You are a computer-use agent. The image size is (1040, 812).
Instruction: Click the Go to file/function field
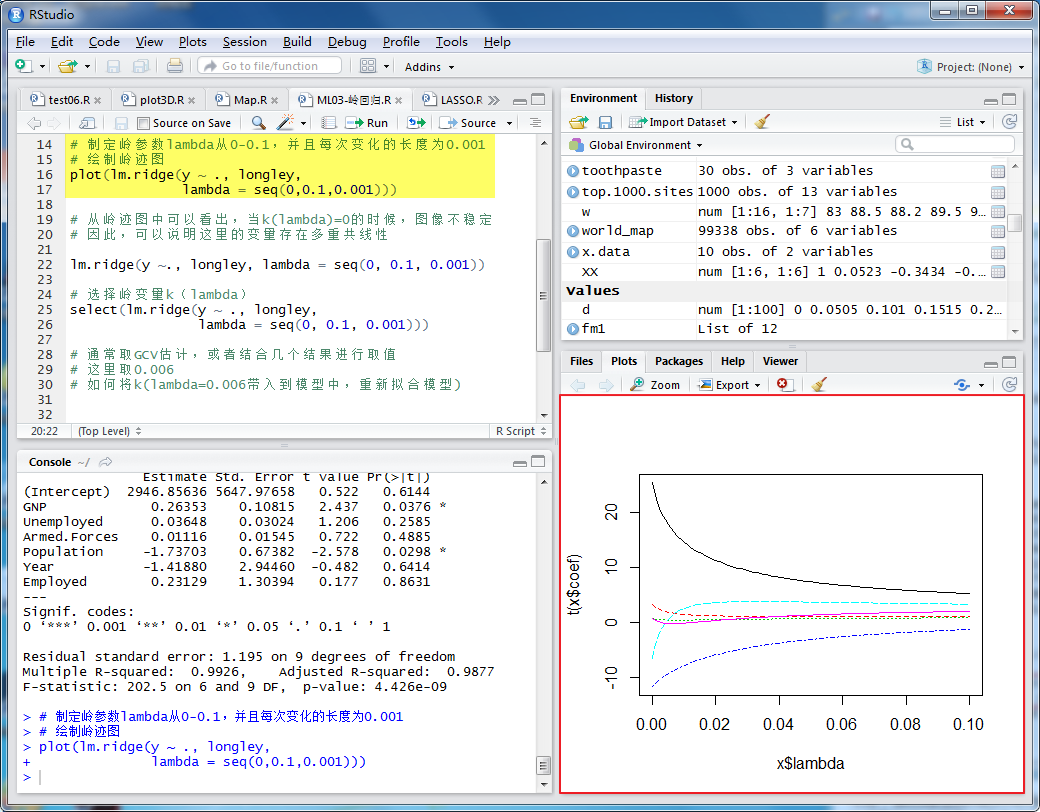(269, 66)
